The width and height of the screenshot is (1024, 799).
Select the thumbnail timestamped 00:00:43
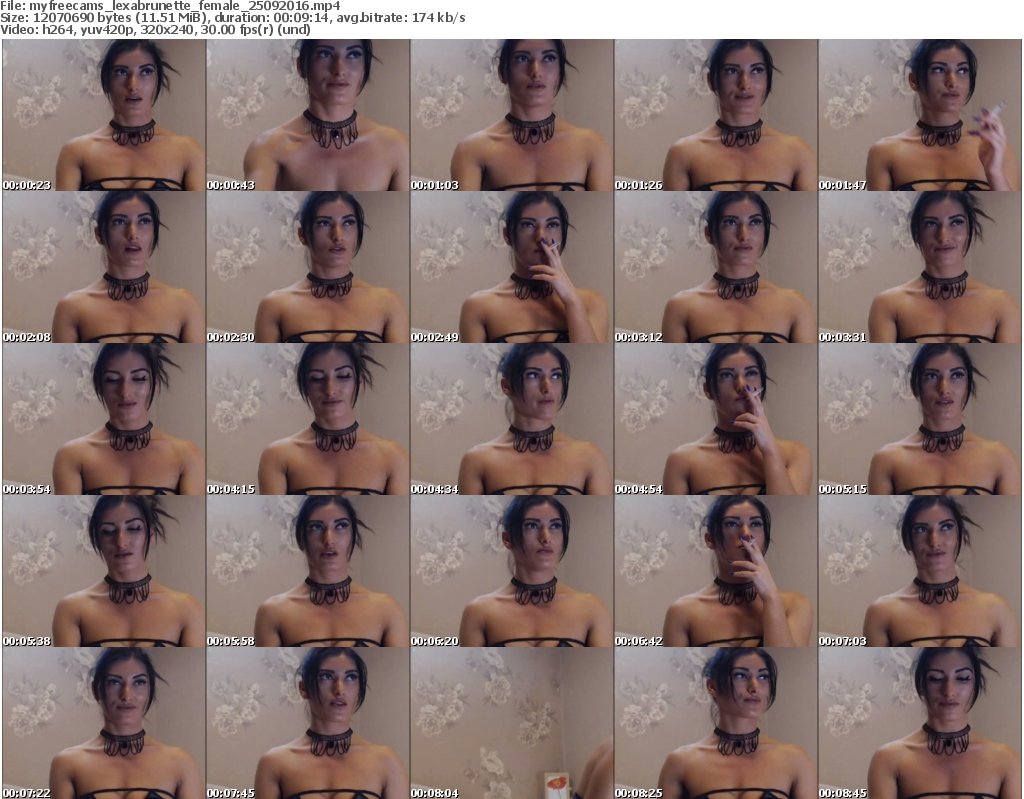pyautogui.click(x=308, y=115)
